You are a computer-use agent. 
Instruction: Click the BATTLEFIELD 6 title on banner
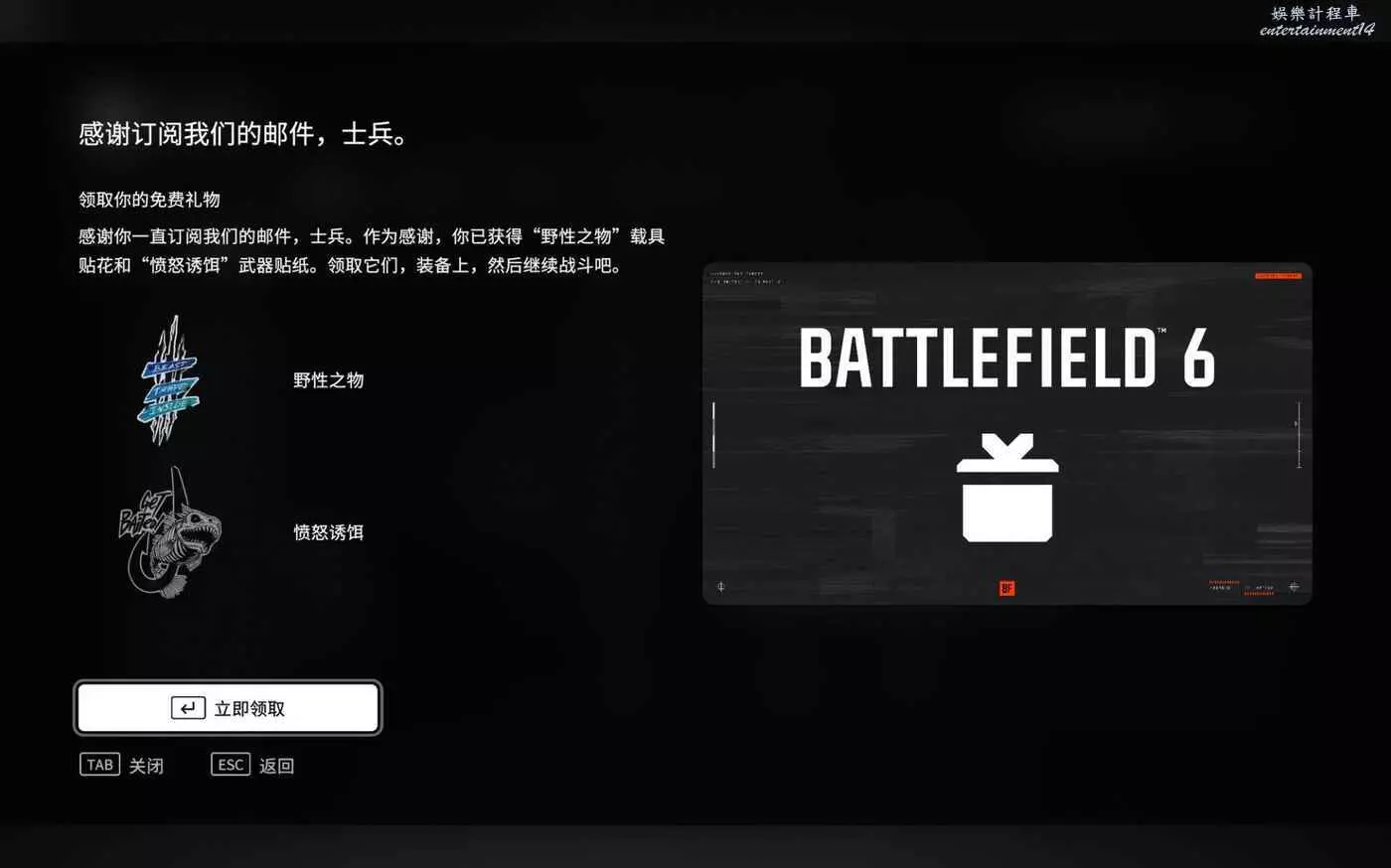pos(1006,359)
